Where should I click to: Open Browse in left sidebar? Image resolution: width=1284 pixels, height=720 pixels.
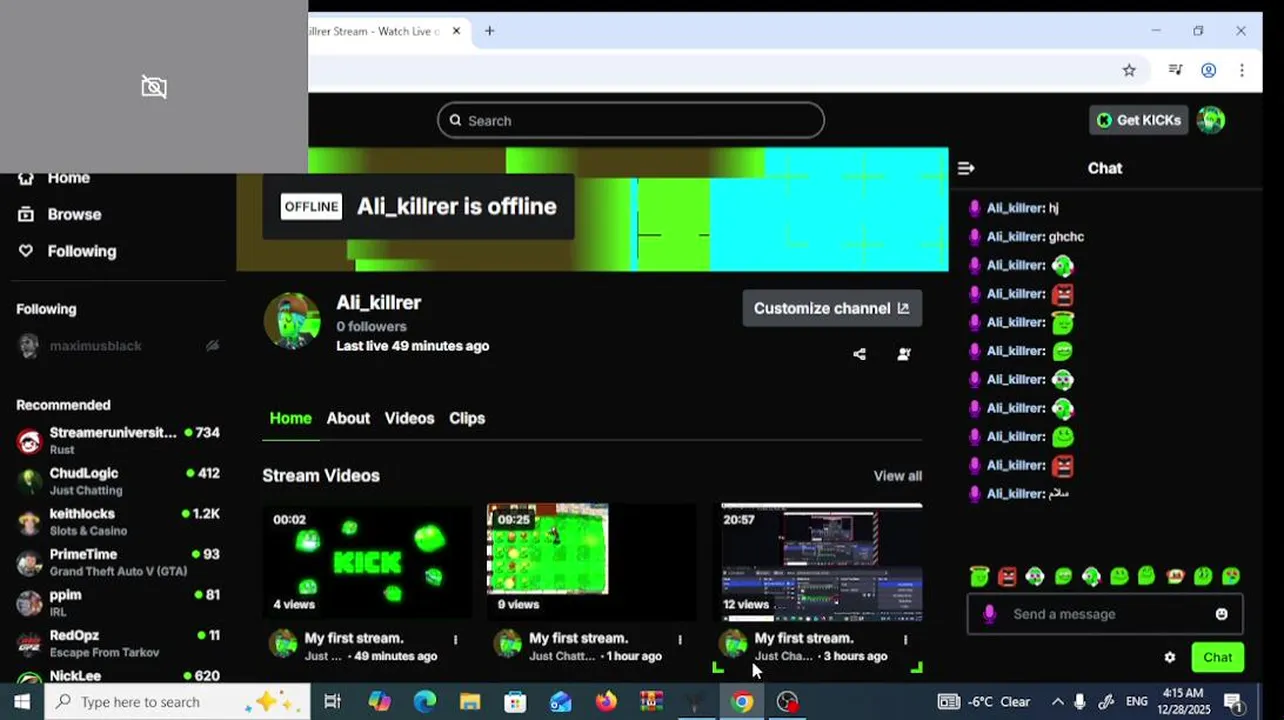60,214
